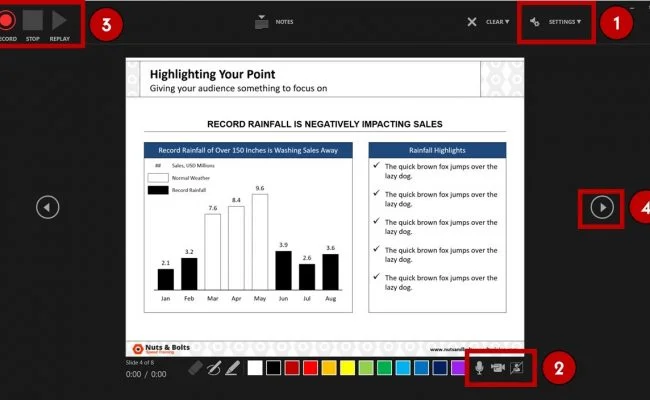Viewport: 650px width, 400px height.
Task: Expand the Clear dropdown
Action: [x=497, y=22]
